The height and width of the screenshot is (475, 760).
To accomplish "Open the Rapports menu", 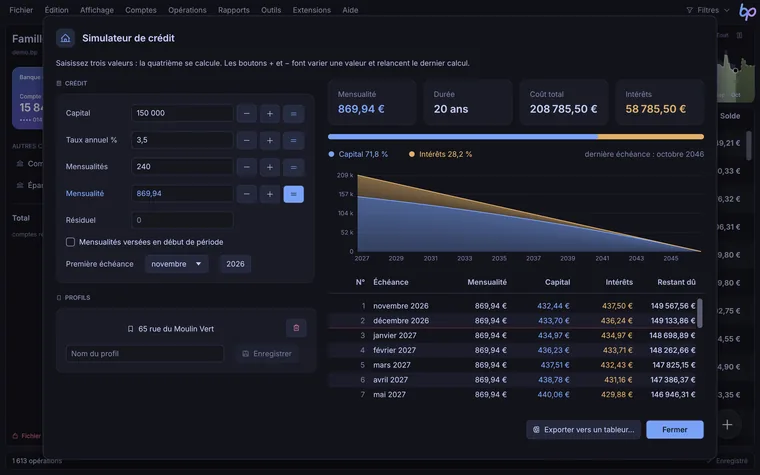I will 234,10.
